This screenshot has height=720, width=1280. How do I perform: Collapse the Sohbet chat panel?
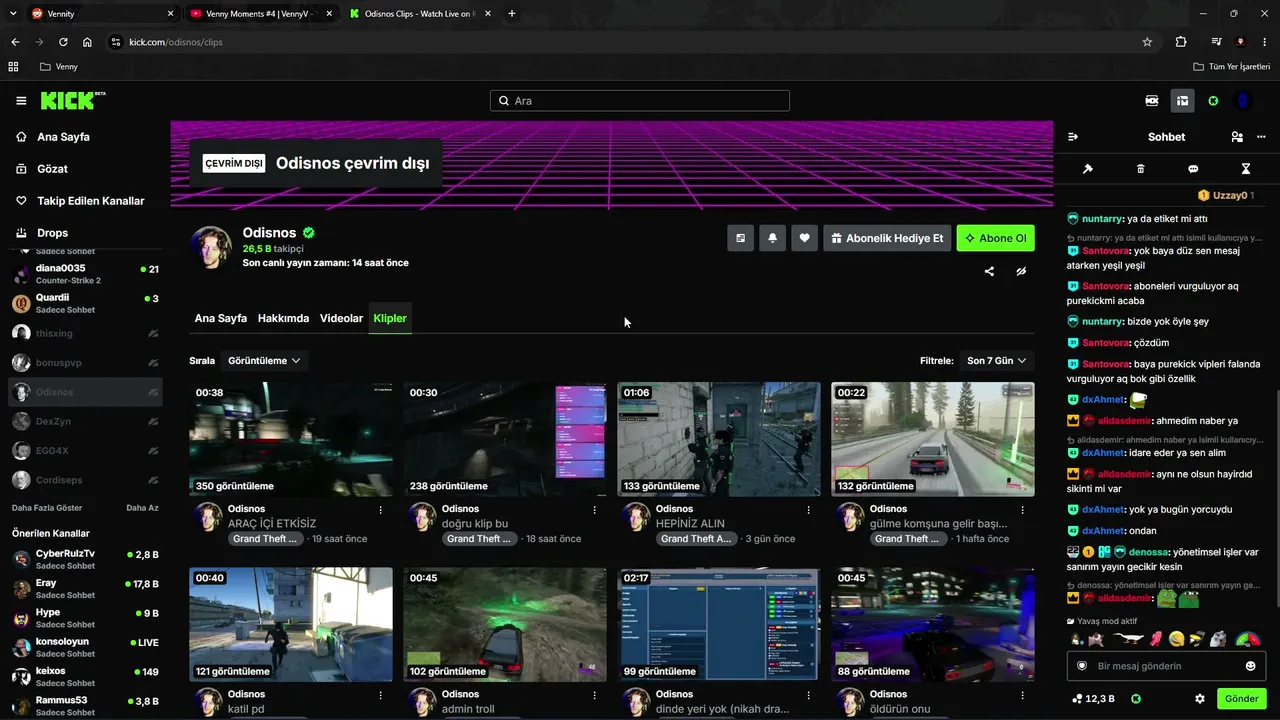pyautogui.click(x=1073, y=137)
